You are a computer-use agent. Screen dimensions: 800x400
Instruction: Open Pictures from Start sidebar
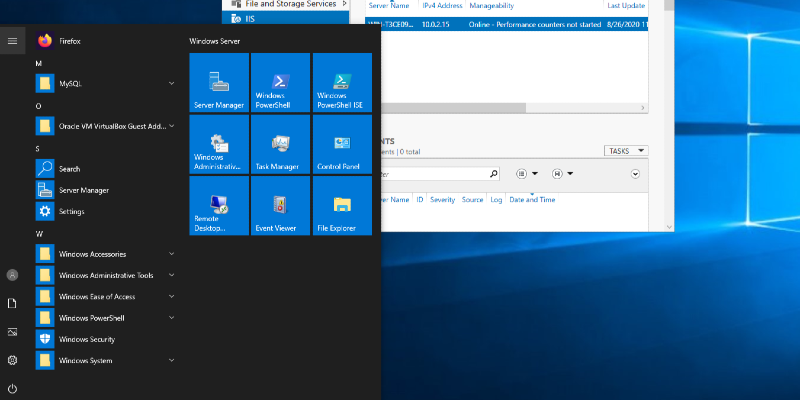pyautogui.click(x=12, y=332)
